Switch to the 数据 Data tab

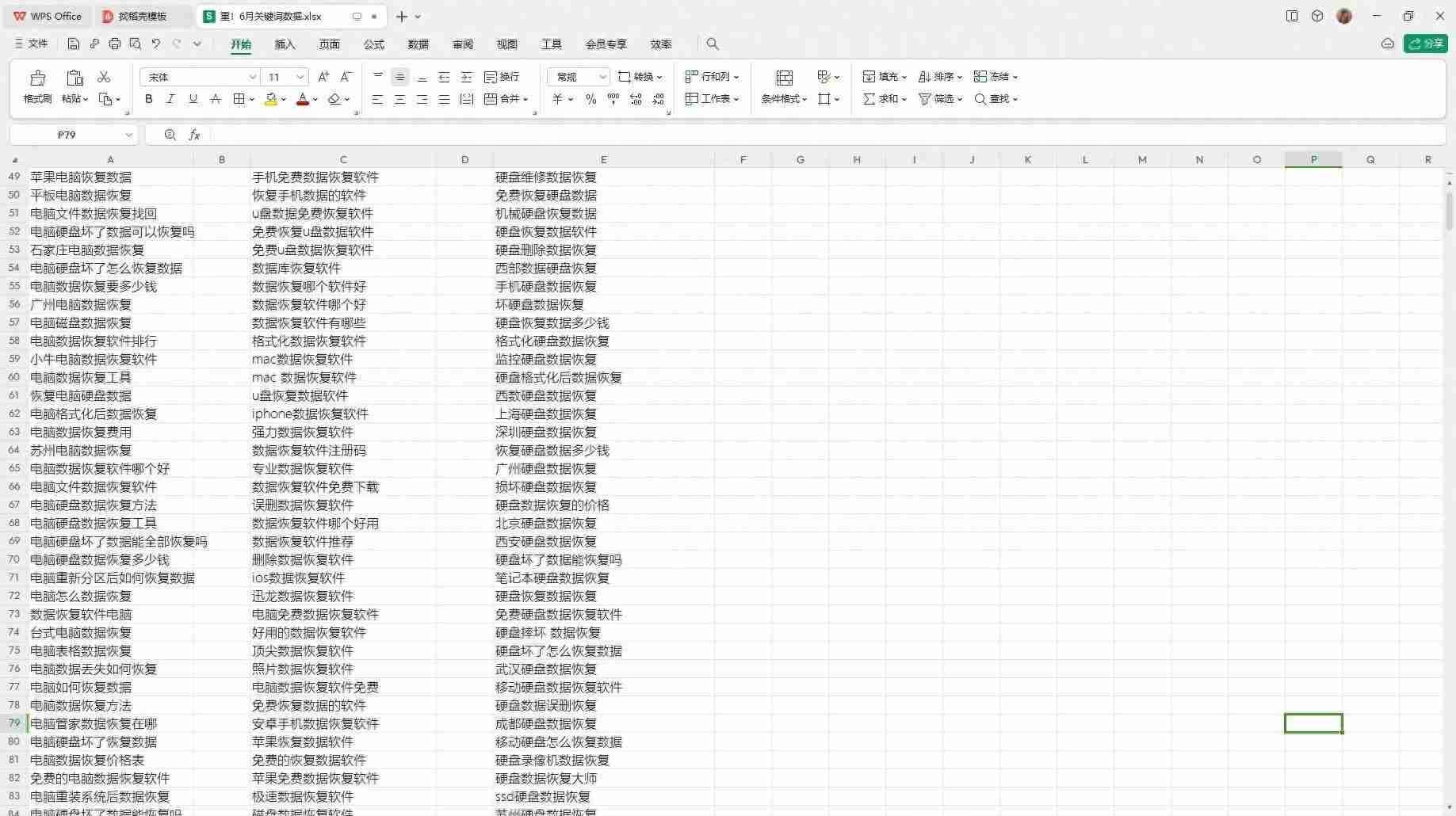tap(418, 44)
